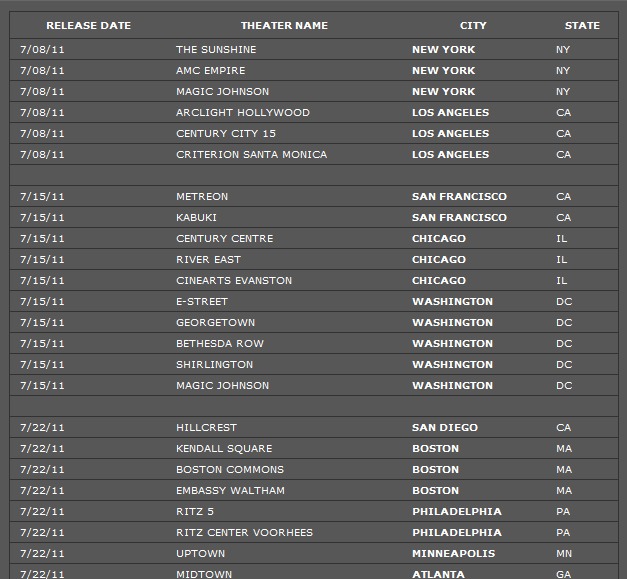Click 7/22/11 date in HILLCREST row
Image resolution: width=627 pixels, height=579 pixels.
(x=42, y=427)
